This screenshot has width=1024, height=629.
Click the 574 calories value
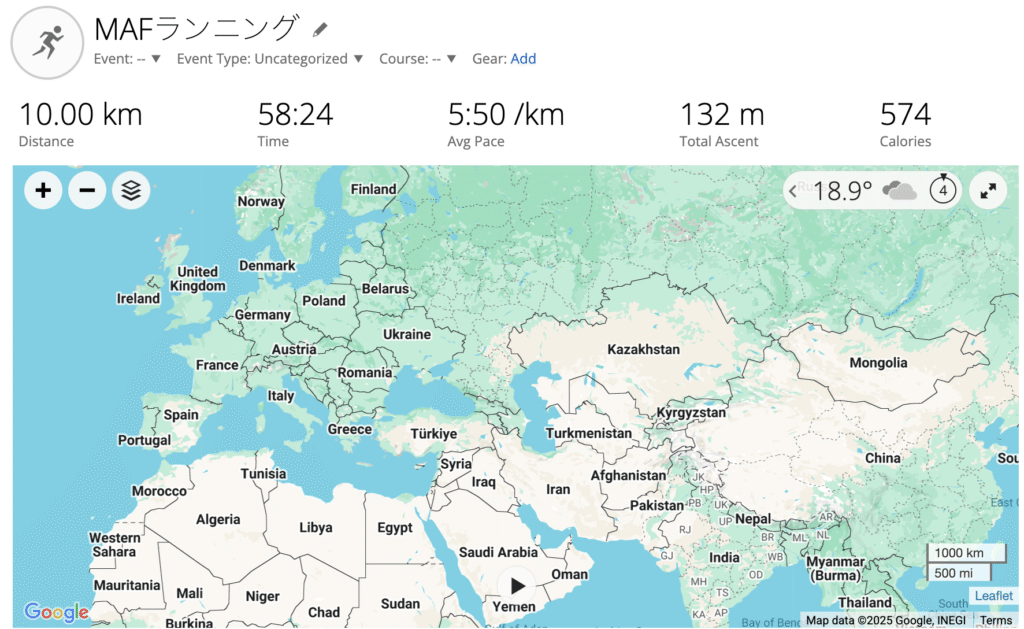pyautogui.click(x=906, y=115)
